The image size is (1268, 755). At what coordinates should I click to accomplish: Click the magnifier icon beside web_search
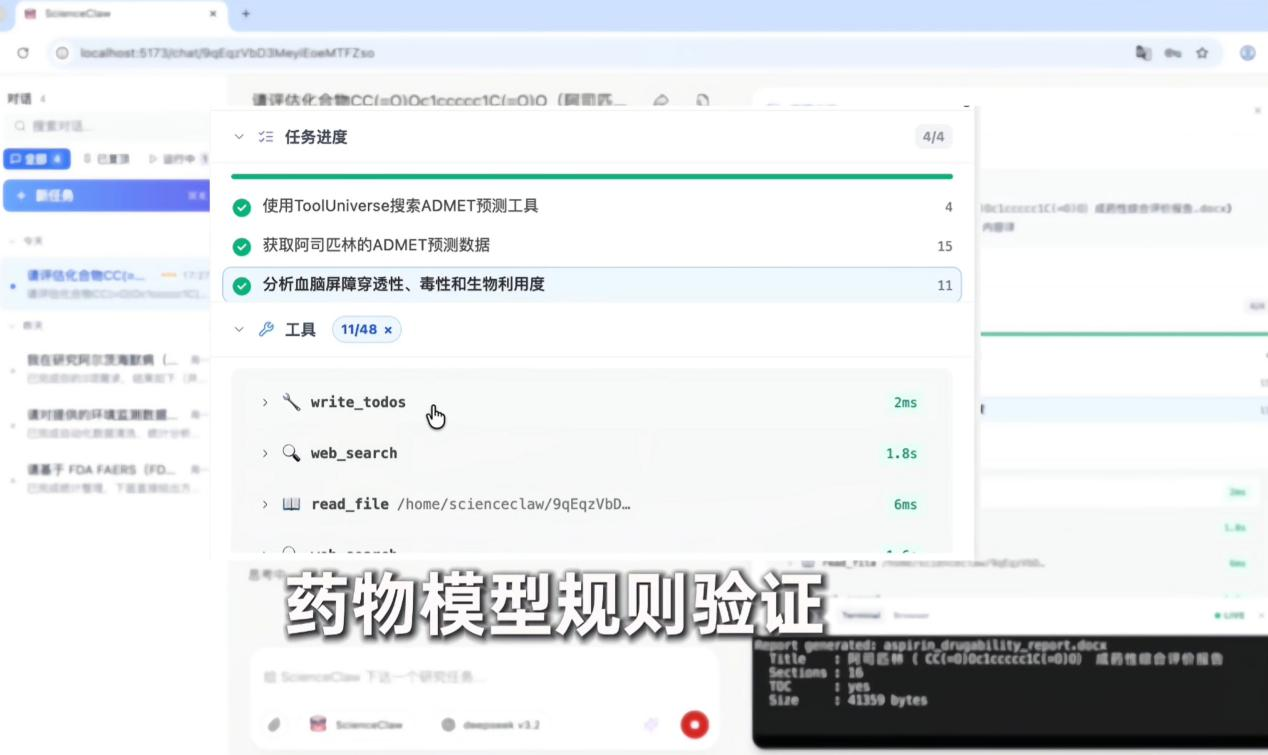(x=291, y=453)
